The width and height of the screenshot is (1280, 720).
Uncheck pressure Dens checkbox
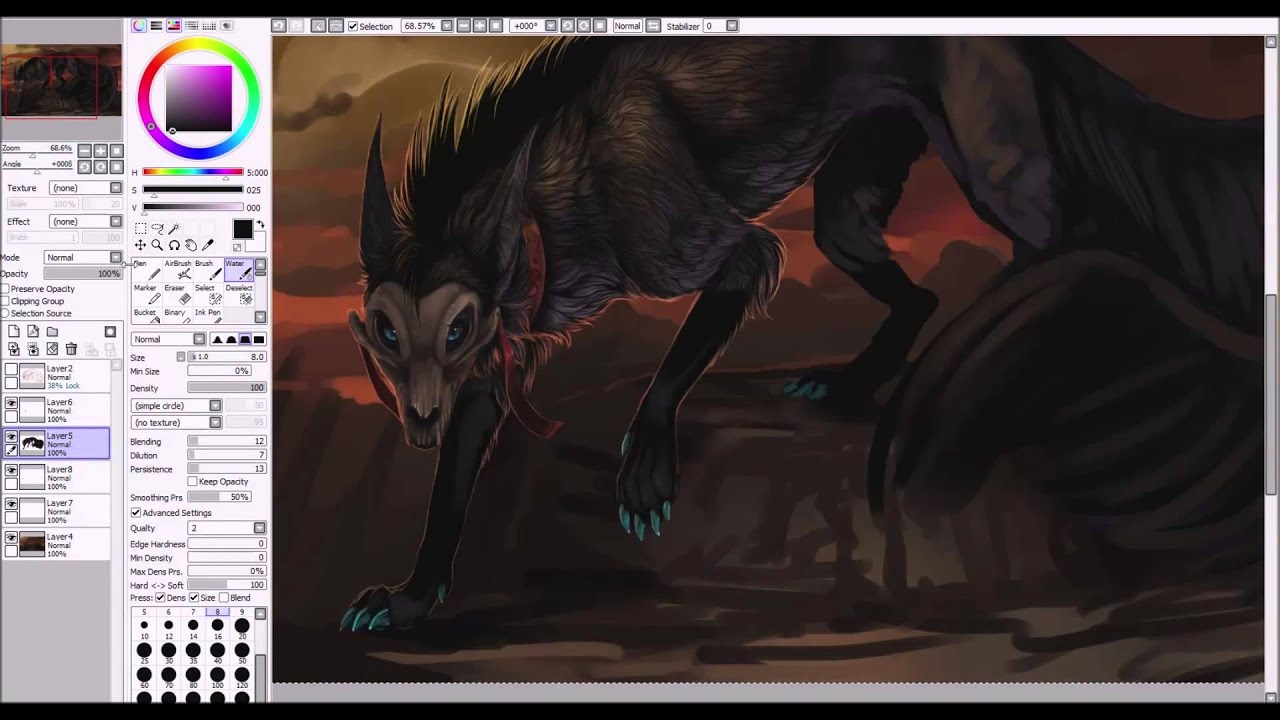click(160, 598)
